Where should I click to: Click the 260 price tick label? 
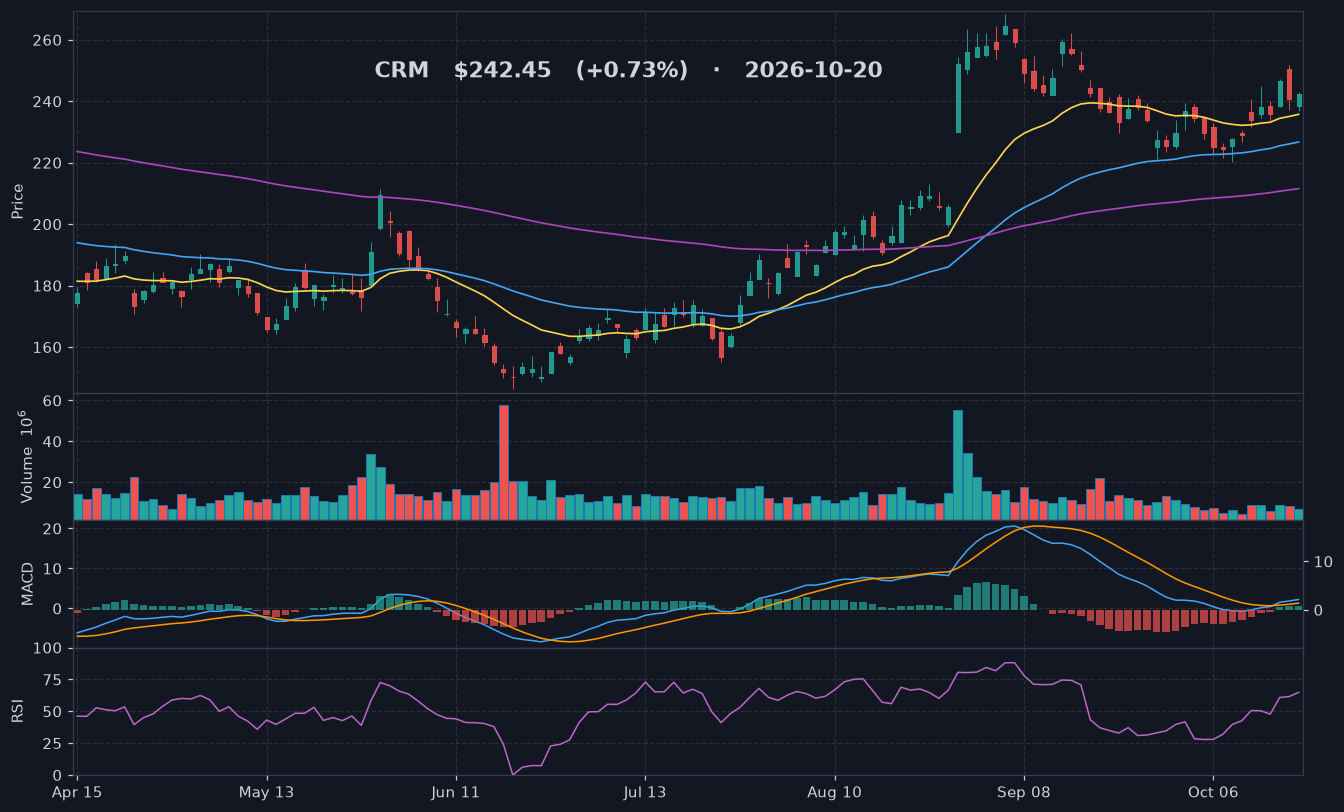[x=49, y=41]
